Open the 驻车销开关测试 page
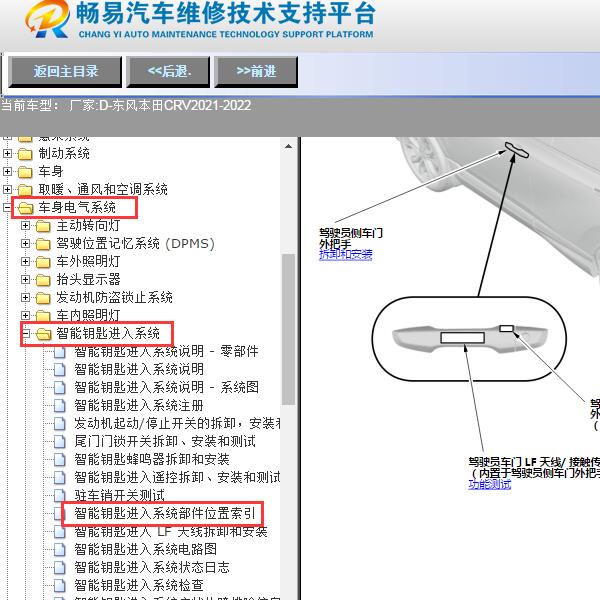The width and height of the screenshot is (600, 600). pyautogui.click(x=119, y=495)
